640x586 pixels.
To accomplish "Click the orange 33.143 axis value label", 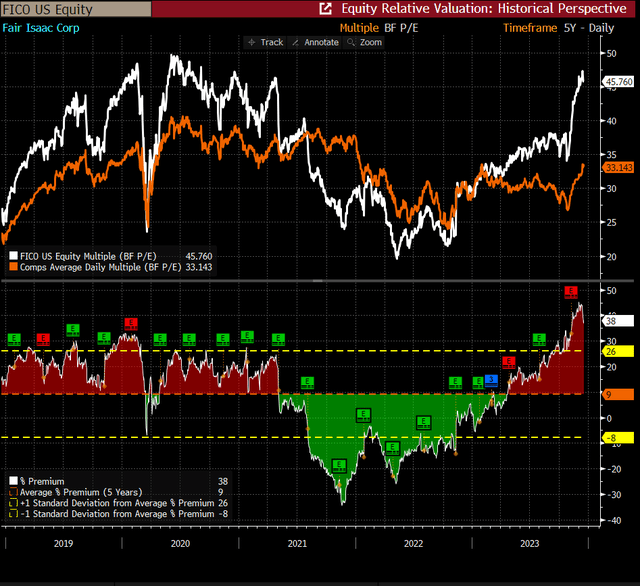I will (618, 168).
